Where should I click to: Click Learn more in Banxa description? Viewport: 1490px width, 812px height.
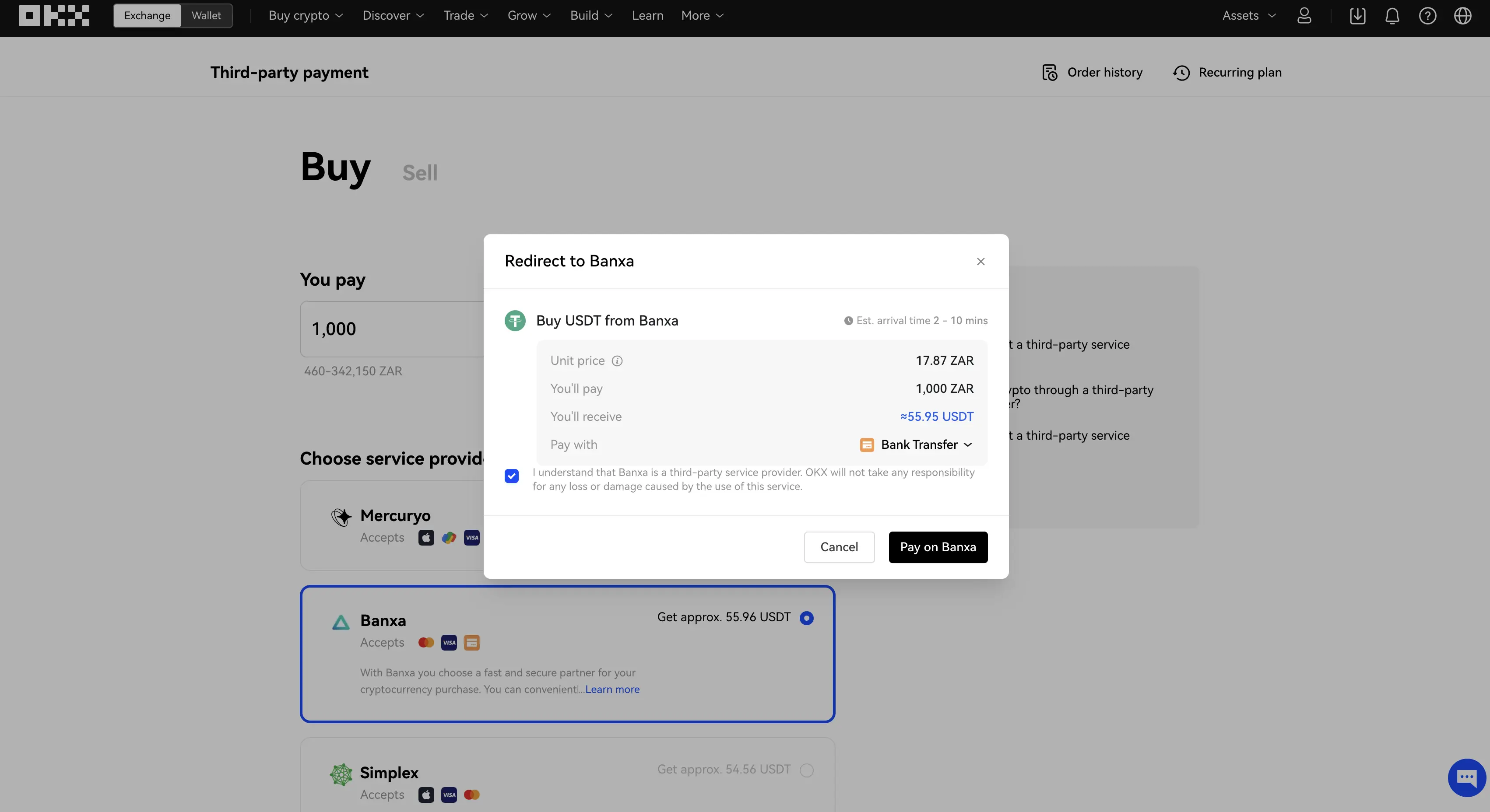point(612,689)
